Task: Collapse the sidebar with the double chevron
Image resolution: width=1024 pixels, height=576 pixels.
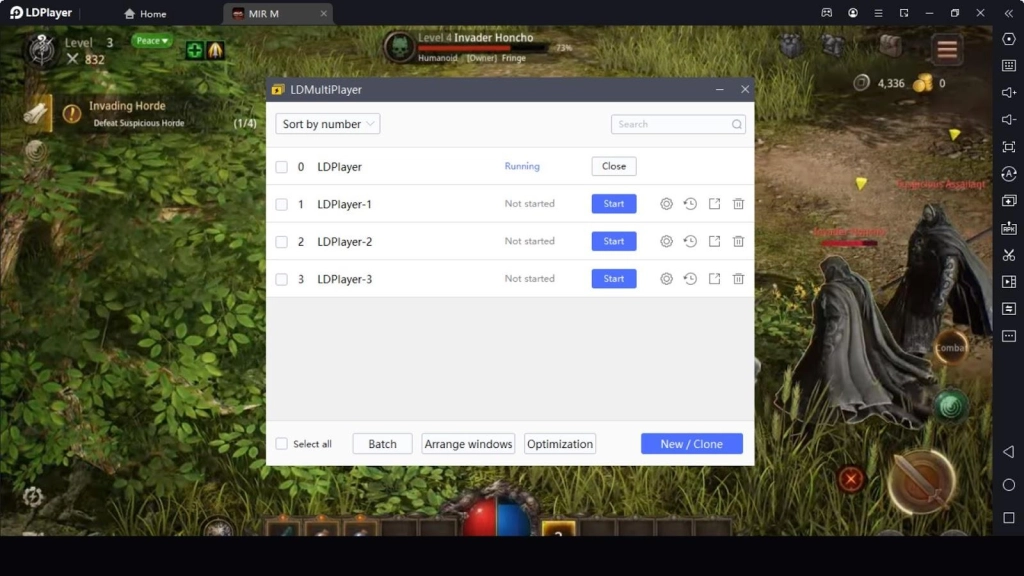Action: [x=1009, y=13]
